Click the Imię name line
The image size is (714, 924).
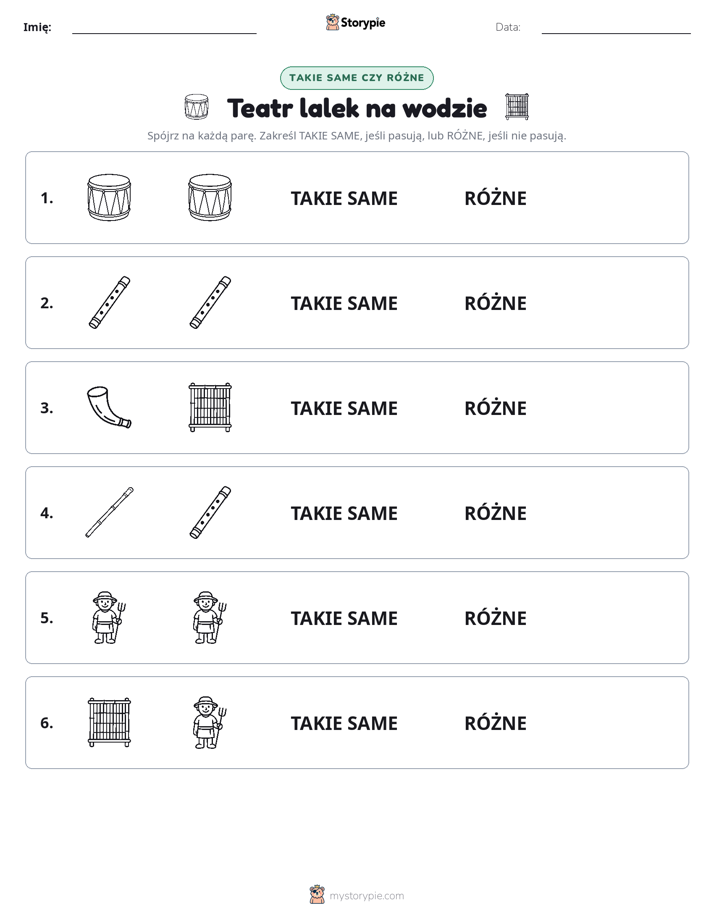coord(164,28)
